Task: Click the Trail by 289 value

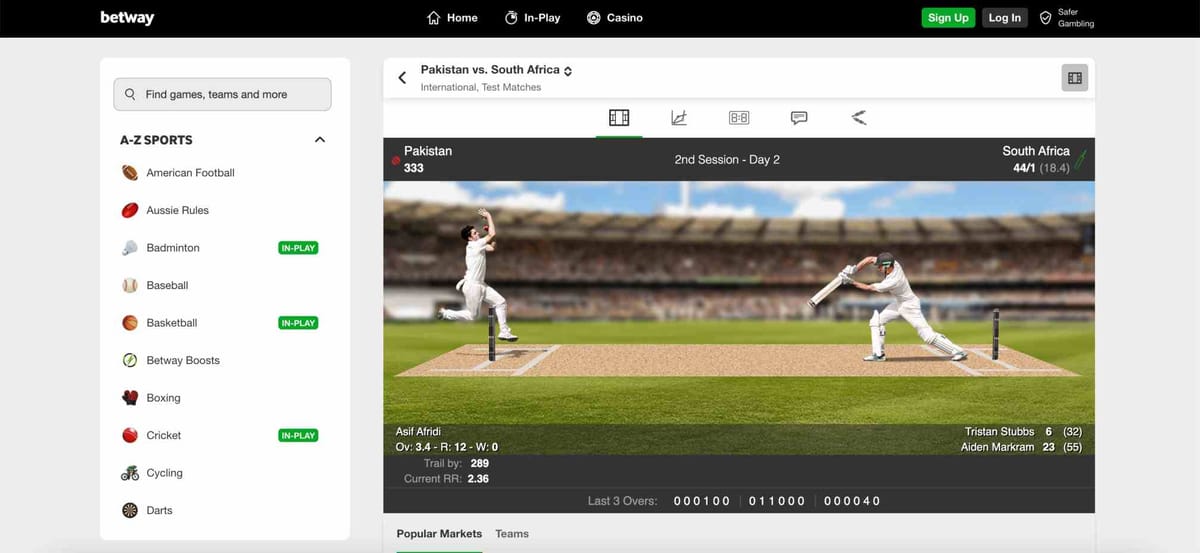Action: (x=479, y=464)
